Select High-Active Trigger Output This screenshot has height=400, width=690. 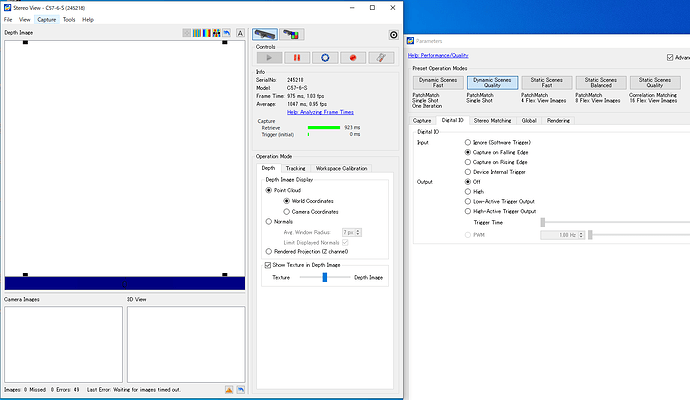[468, 211]
